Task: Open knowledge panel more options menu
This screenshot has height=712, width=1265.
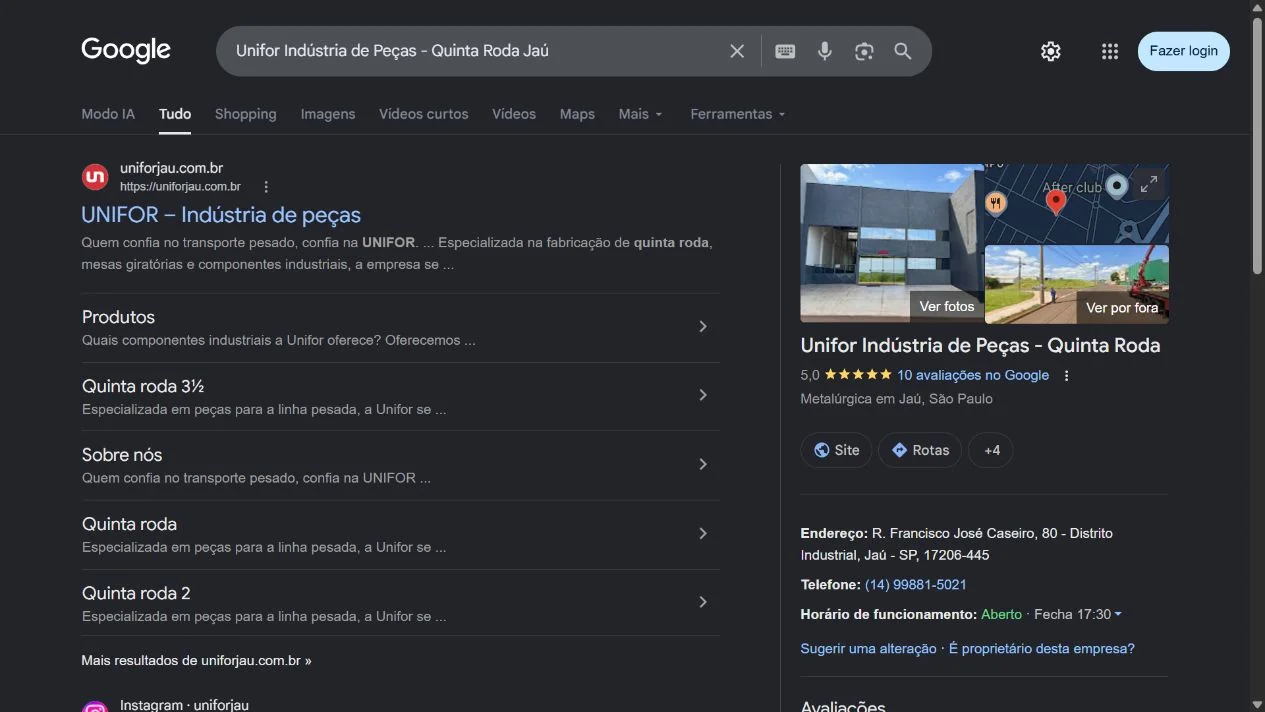Action: point(1067,376)
